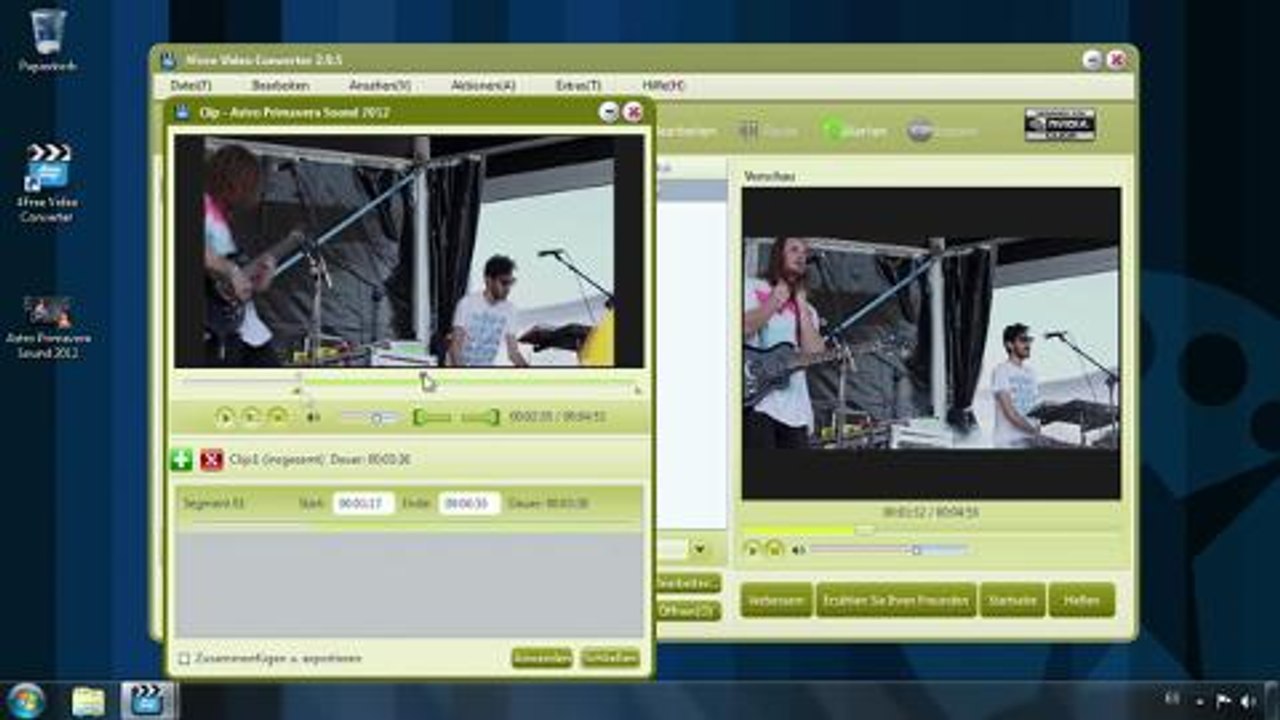Mute the Vorschau preview audio
This screenshot has height=720, width=1280.
(x=798, y=549)
